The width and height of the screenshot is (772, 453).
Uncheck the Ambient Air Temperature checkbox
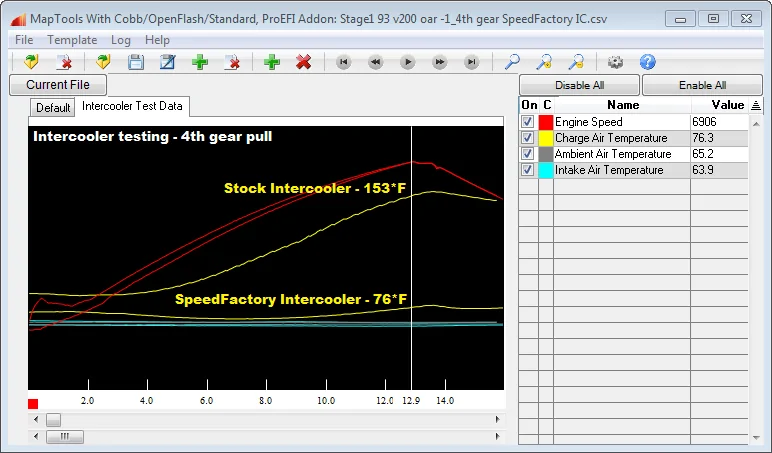coord(527,154)
